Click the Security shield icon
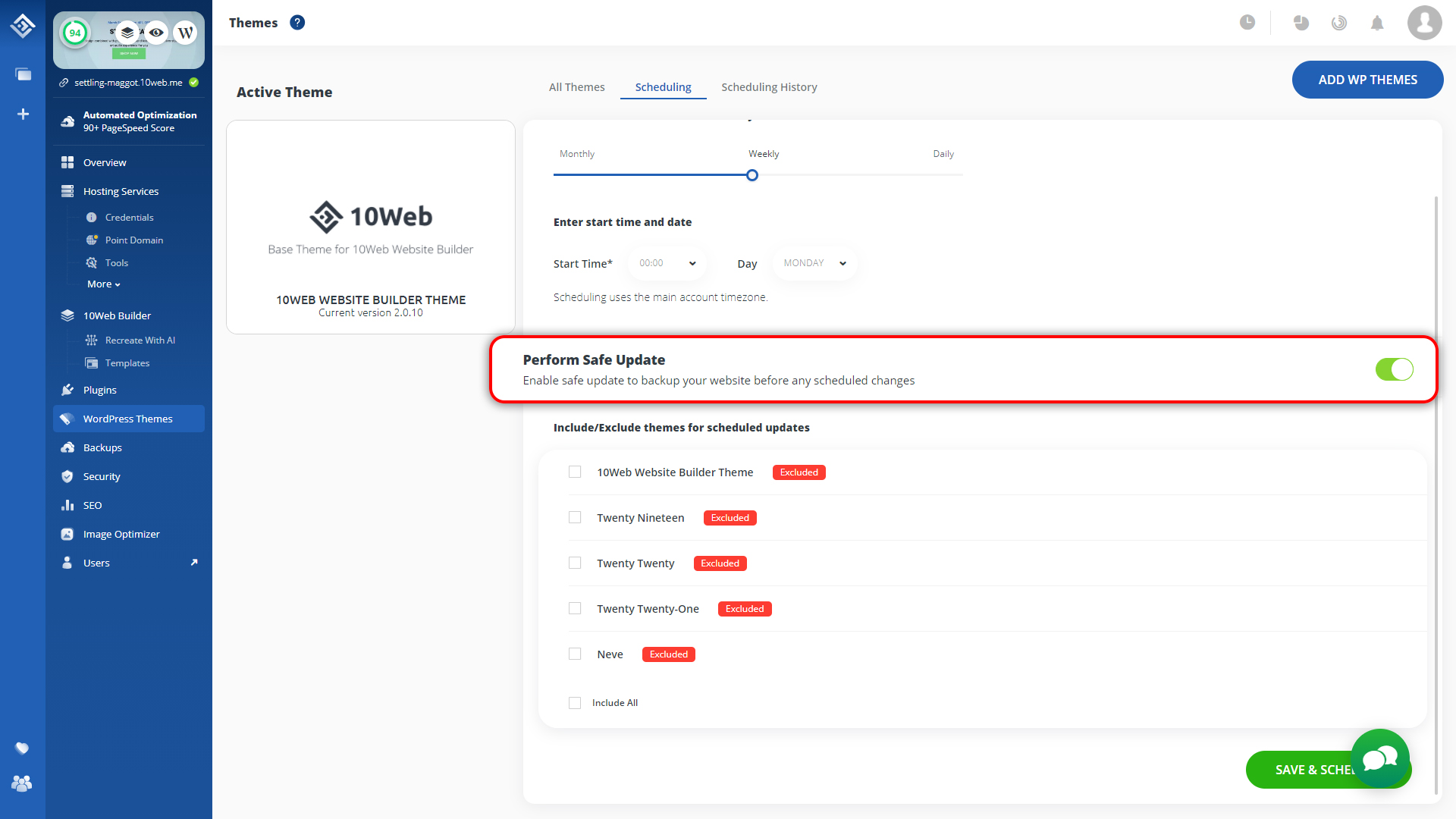The width and height of the screenshot is (1456, 819). click(x=67, y=476)
